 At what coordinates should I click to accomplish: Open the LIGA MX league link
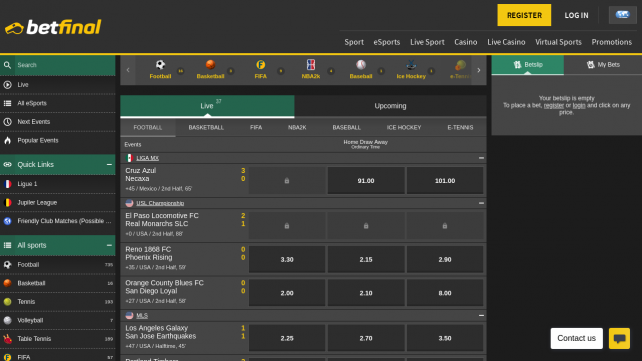(x=147, y=158)
